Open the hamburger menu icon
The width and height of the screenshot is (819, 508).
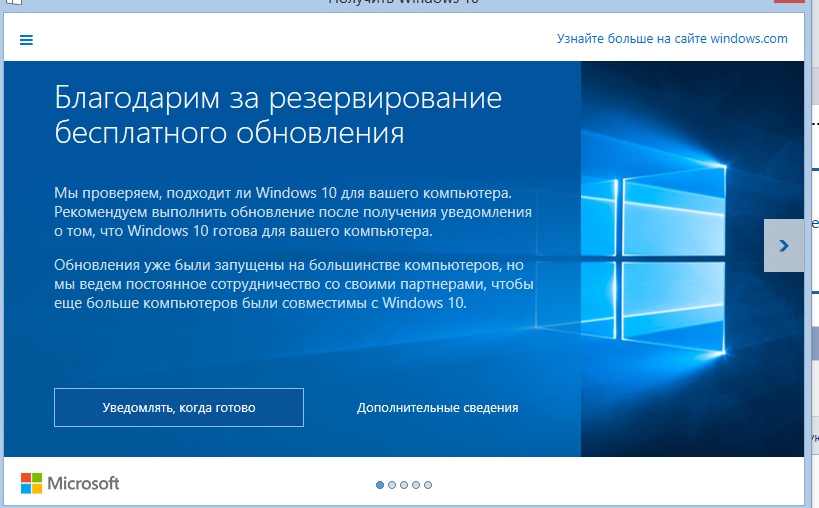[26, 40]
